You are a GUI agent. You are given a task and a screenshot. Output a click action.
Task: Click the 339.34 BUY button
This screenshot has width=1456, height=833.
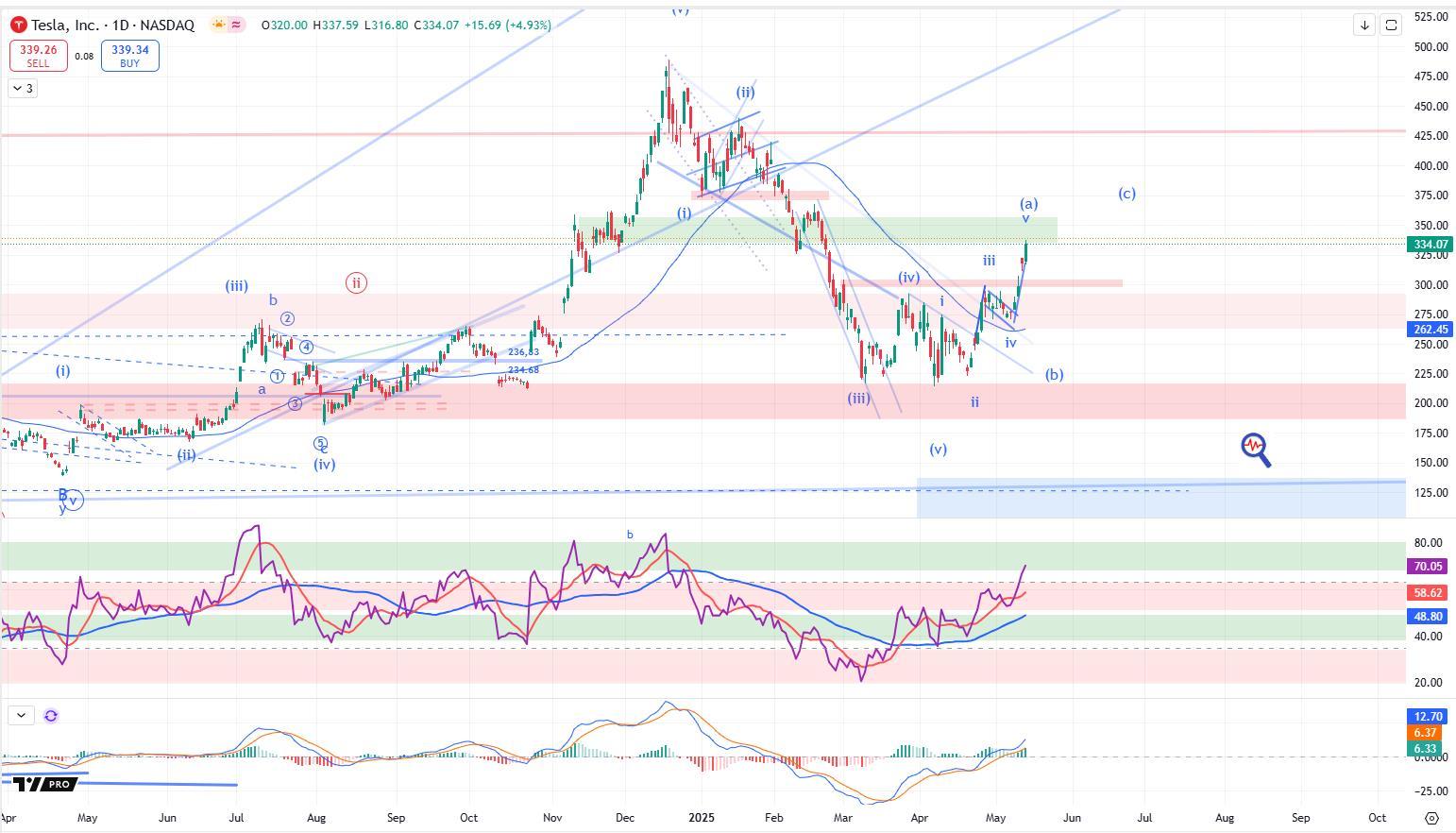click(x=129, y=56)
